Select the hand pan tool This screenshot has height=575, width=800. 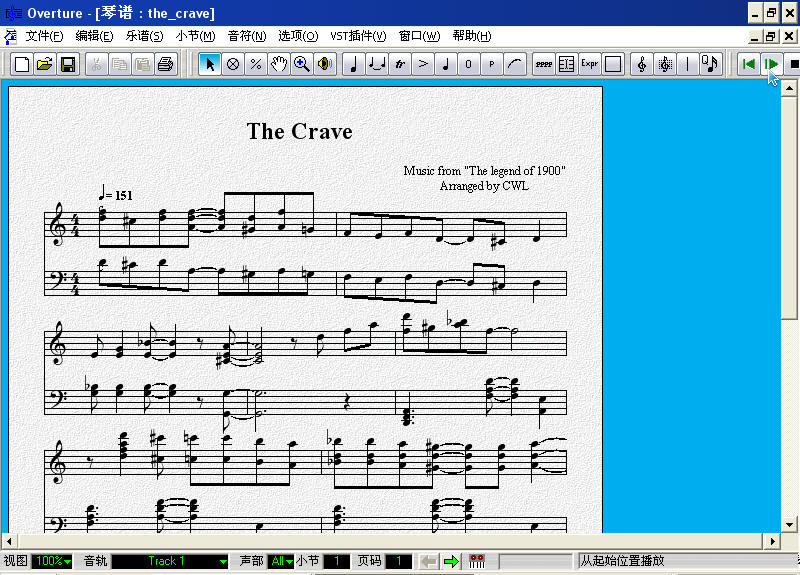279,64
